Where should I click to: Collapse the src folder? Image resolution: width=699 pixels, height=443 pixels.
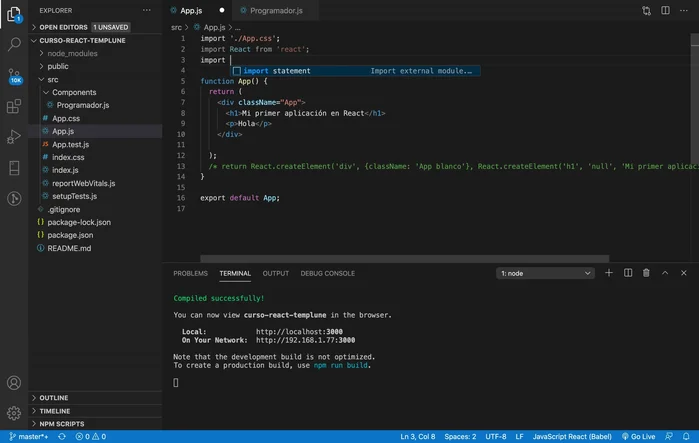coord(95,79)
